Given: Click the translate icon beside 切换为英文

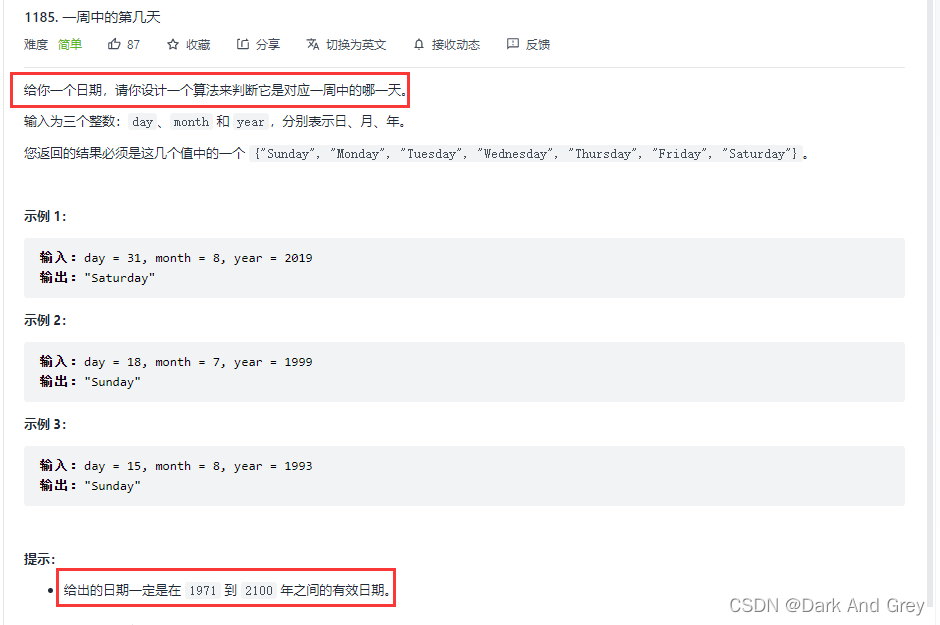Looking at the screenshot, I should pos(311,44).
